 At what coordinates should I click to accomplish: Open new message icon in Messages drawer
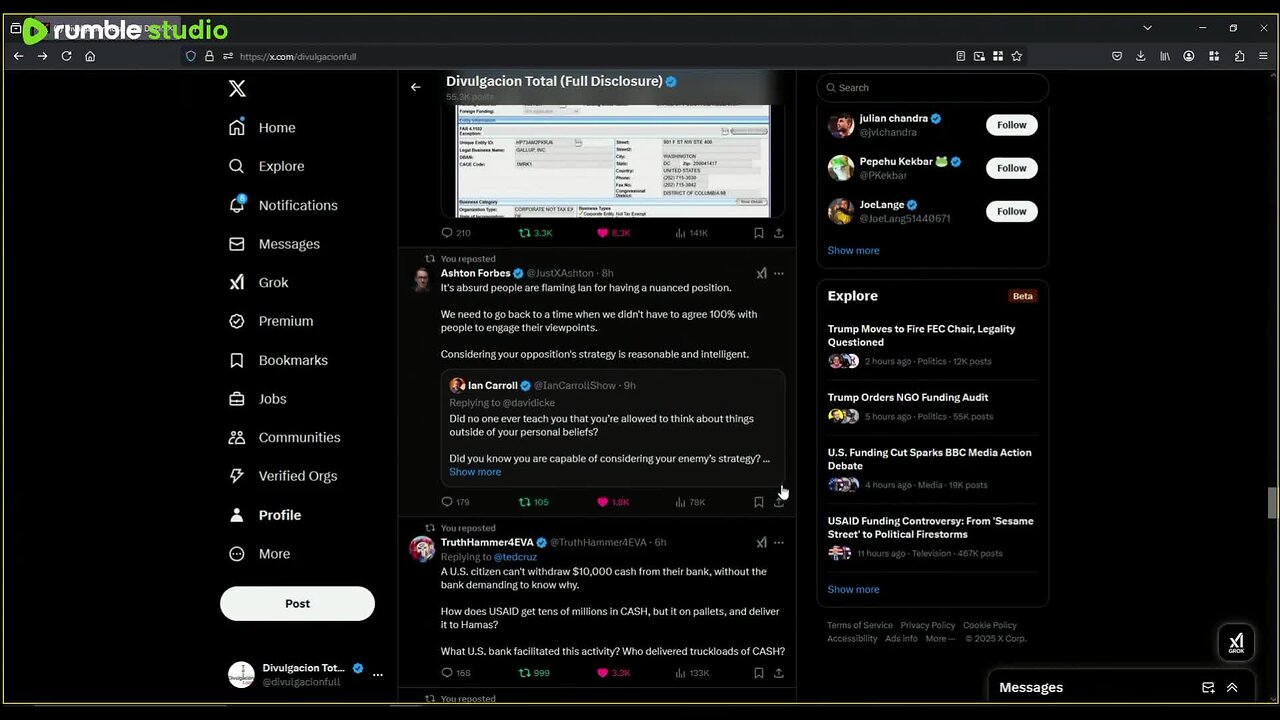1208,688
